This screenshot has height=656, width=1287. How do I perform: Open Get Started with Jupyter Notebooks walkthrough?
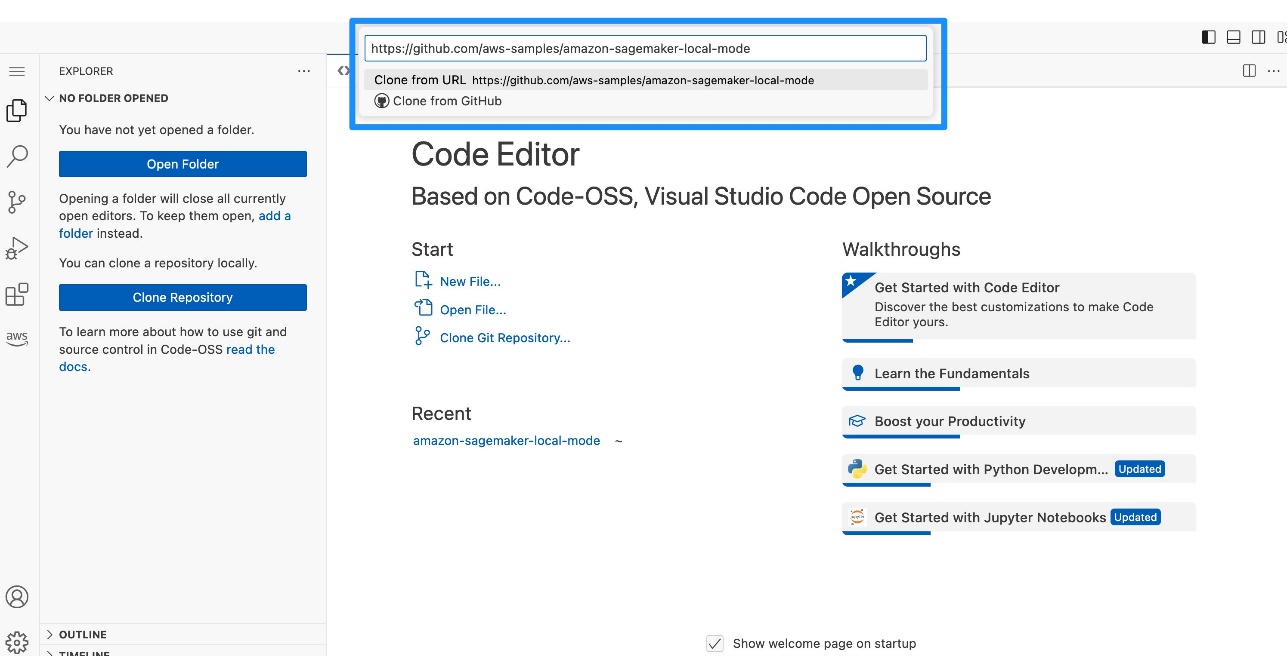pos(1019,517)
